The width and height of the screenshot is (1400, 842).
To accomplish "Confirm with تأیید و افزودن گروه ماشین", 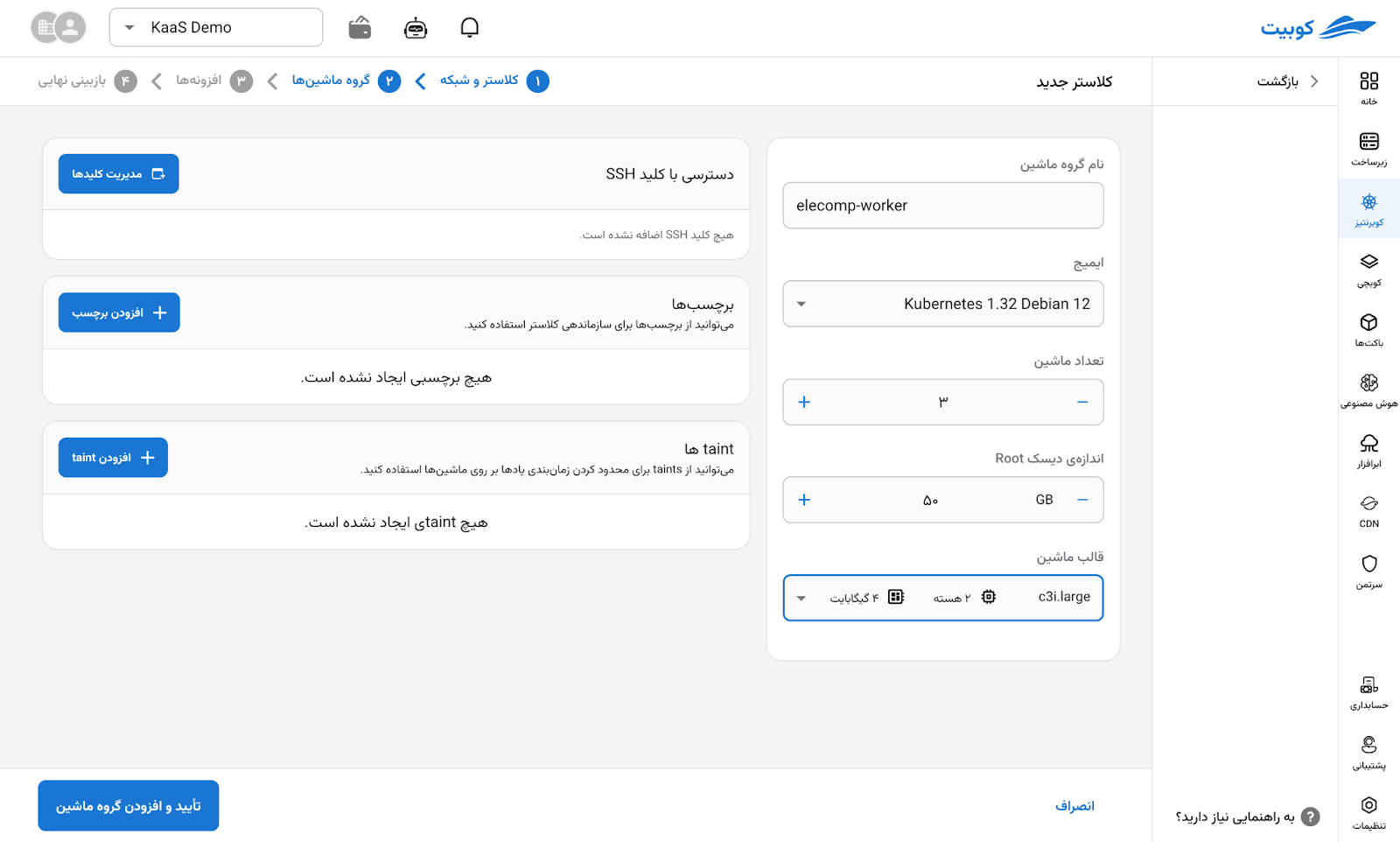I will [x=129, y=805].
